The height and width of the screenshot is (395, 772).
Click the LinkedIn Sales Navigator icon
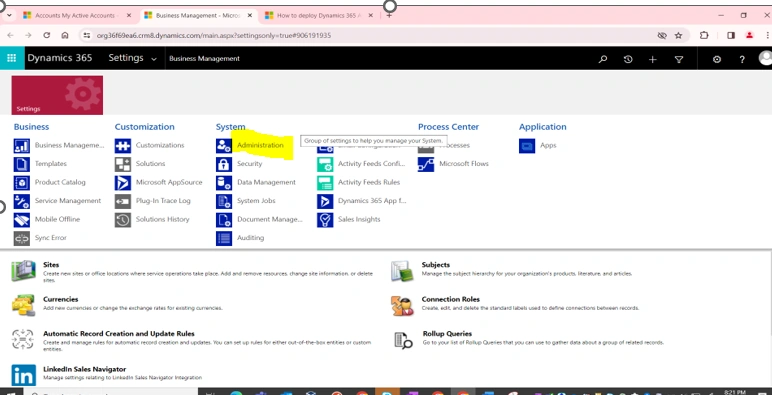tap(24, 375)
